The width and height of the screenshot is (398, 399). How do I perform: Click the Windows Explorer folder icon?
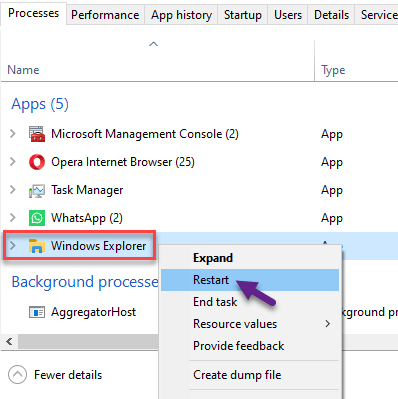click(x=37, y=246)
